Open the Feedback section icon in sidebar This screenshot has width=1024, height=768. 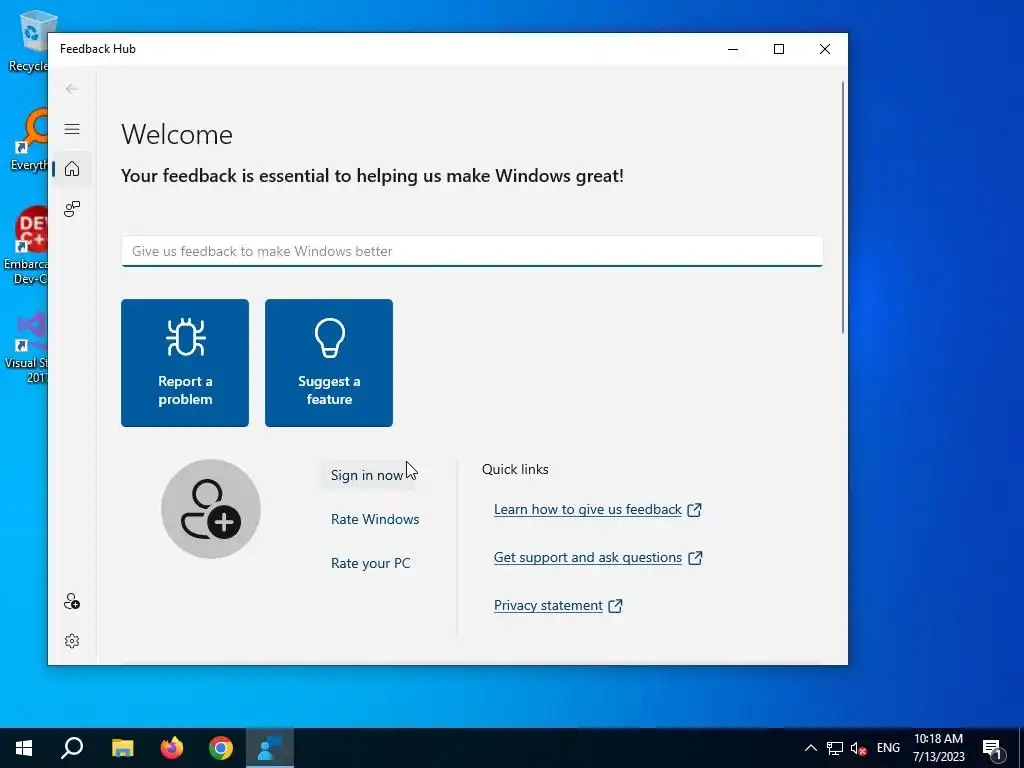click(x=72, y=209)
